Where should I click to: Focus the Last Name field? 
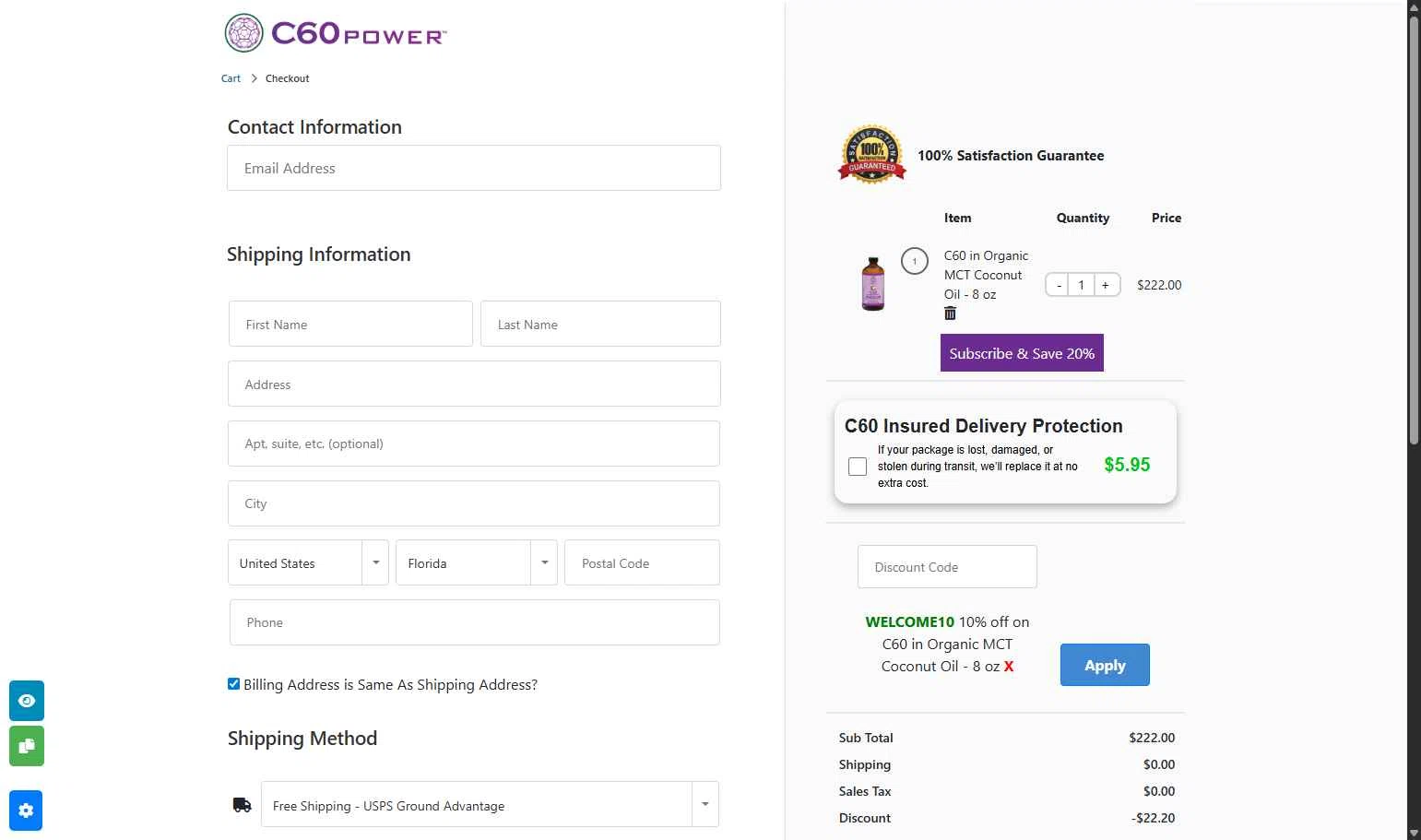[600, 324]
